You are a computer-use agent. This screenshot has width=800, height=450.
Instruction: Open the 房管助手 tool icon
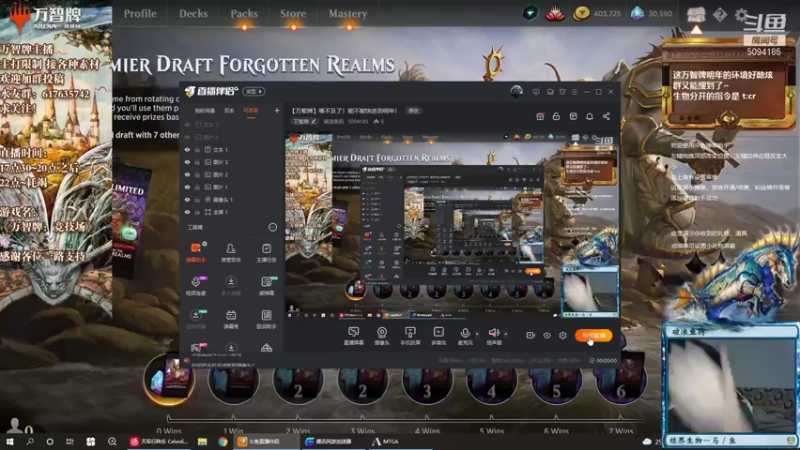click(x=231, y=252)
